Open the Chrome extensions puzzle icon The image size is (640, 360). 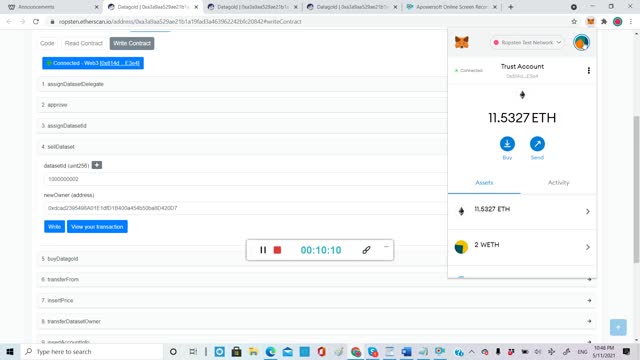(x=604, y=22)
